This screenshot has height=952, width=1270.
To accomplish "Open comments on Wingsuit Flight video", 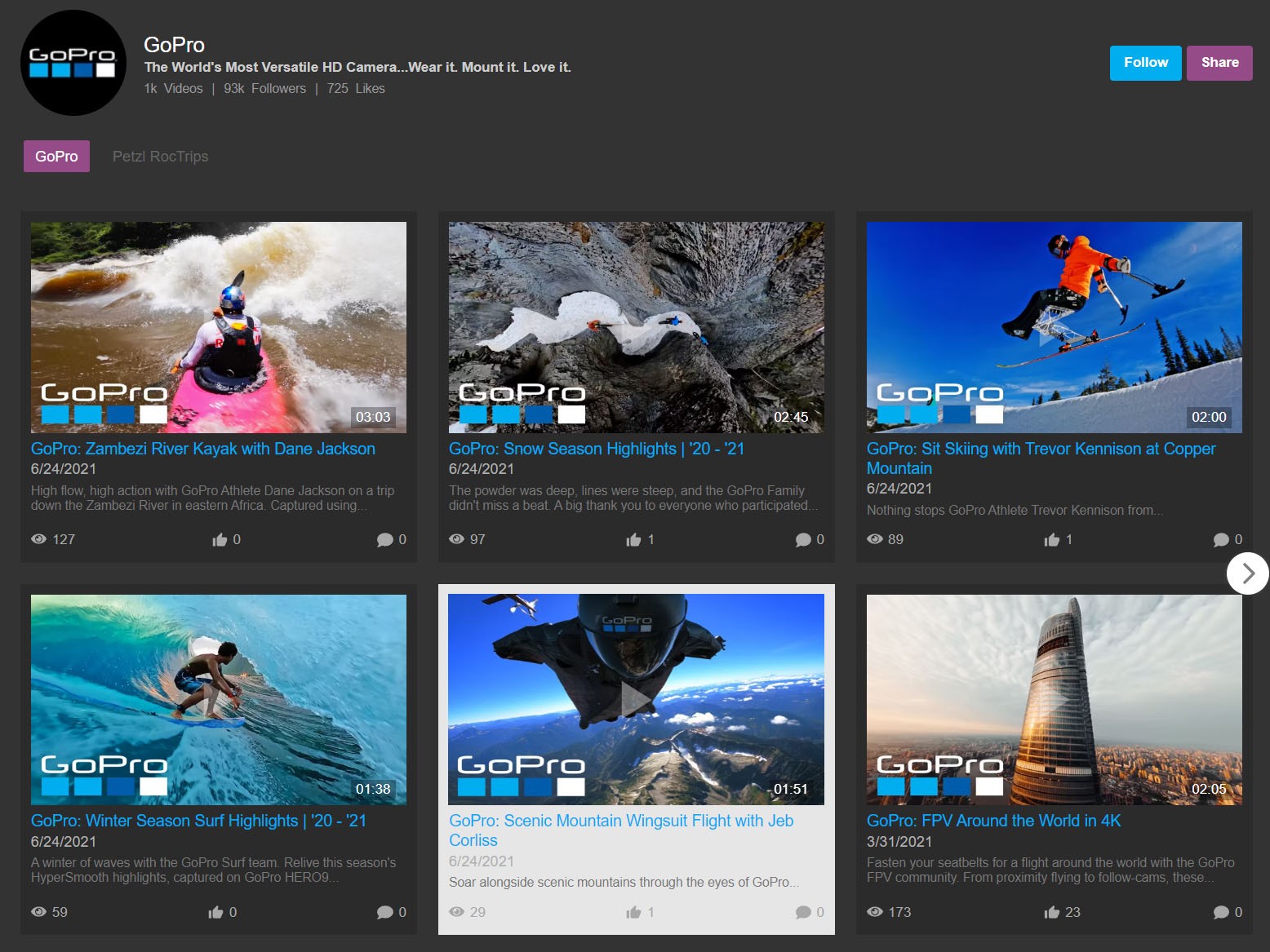I will tap(803, 913).
